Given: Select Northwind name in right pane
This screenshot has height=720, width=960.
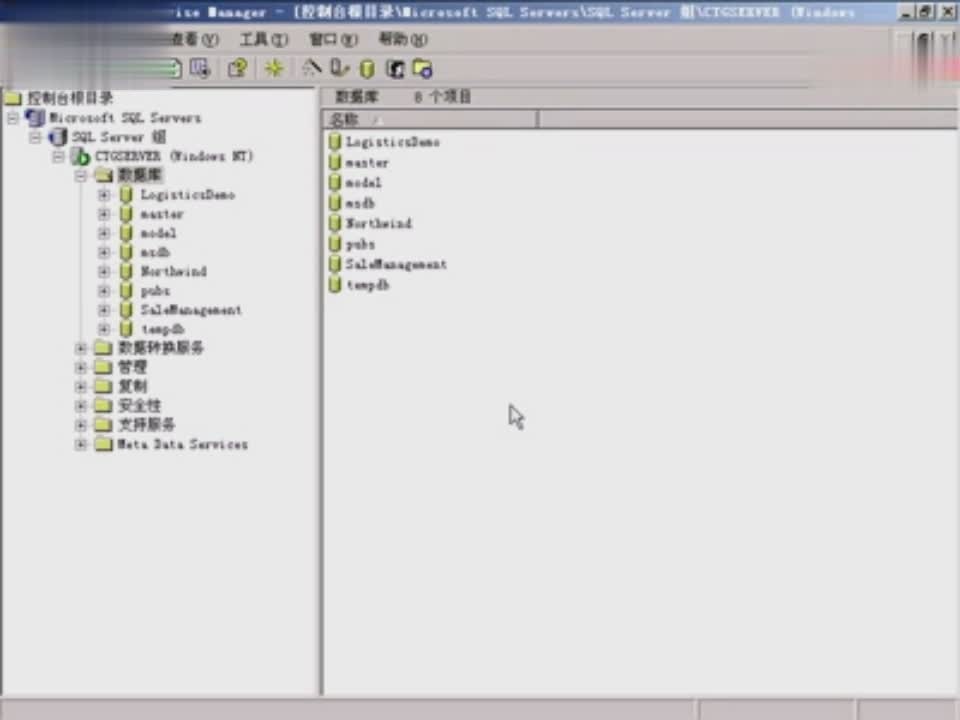Looking at the screenshot, I should (378, 223).
